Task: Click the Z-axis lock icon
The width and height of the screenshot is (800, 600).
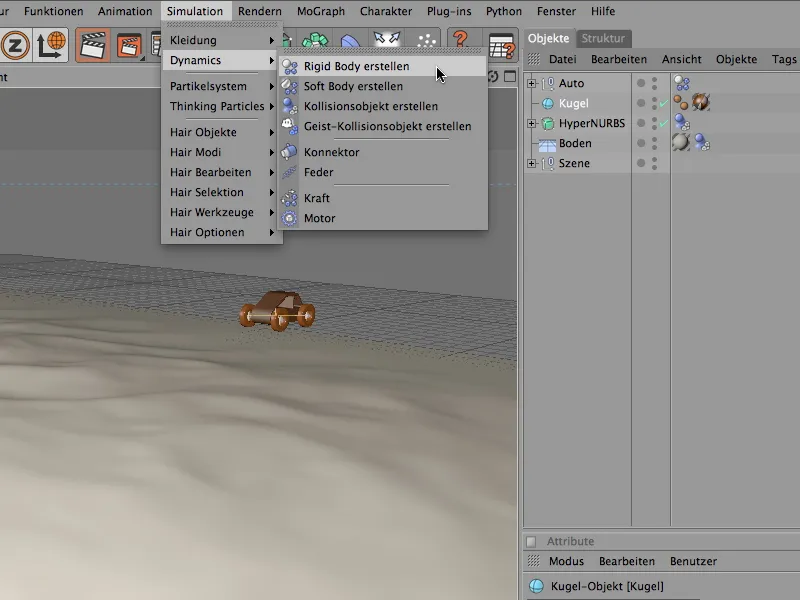Action: pos(14,45)
